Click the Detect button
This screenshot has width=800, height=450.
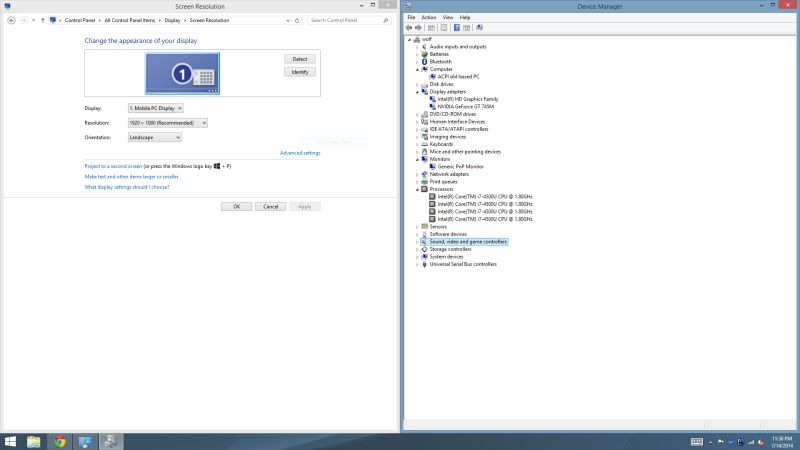(300, 59)
